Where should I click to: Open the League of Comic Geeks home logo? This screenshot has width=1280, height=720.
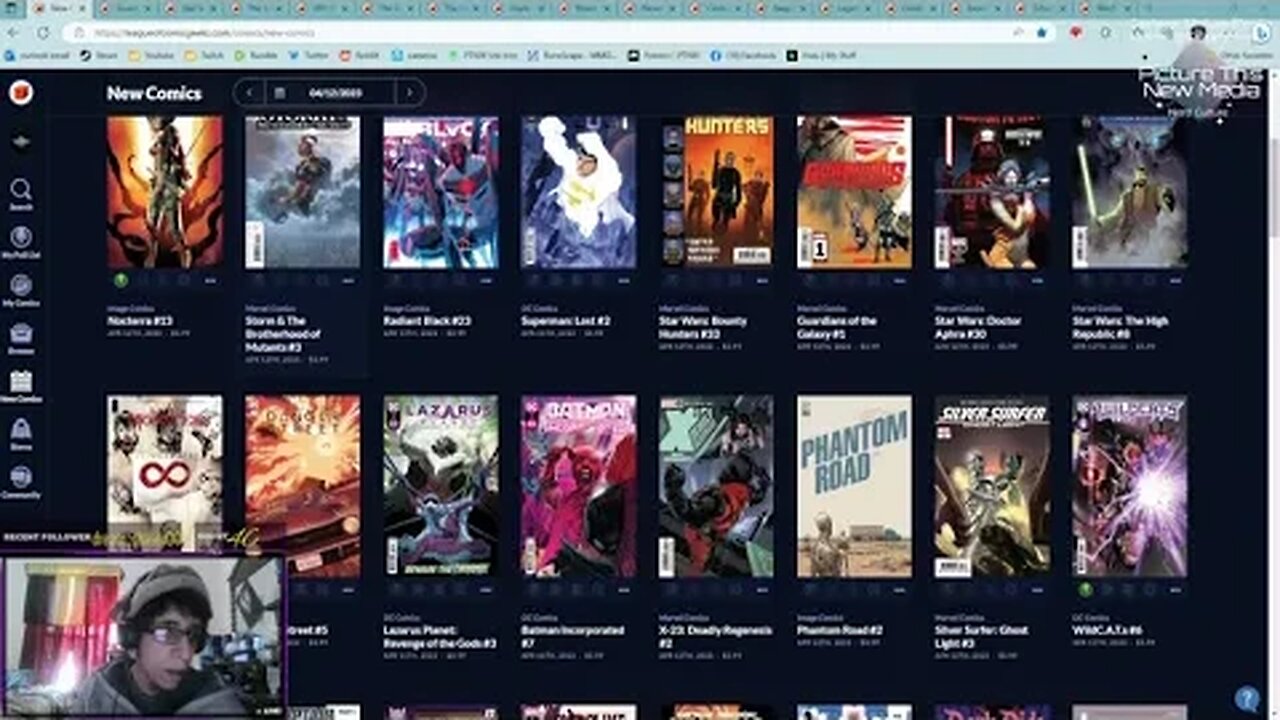[x=21, y=94]
